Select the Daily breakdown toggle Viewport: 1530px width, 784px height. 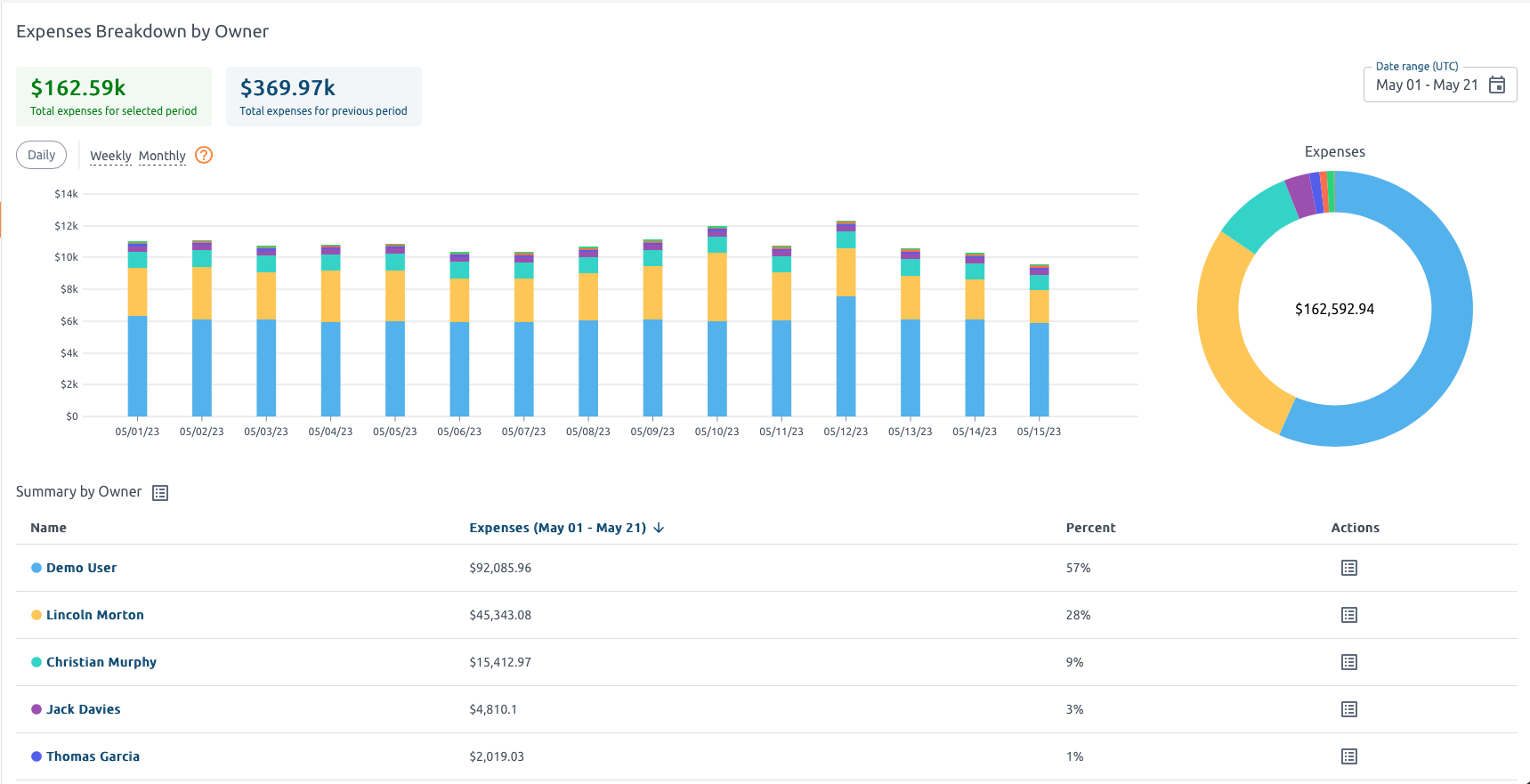(42, 155)
